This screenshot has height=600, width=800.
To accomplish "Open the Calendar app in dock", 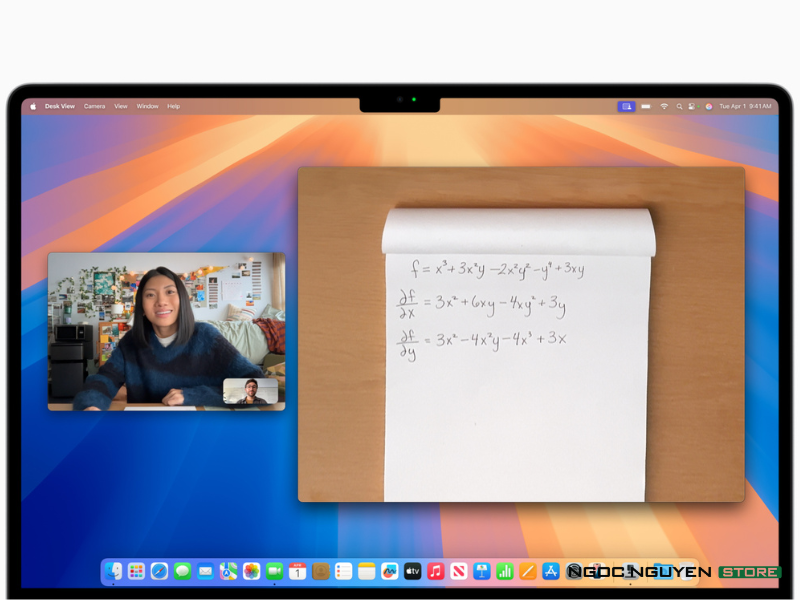I will point(297,571).
